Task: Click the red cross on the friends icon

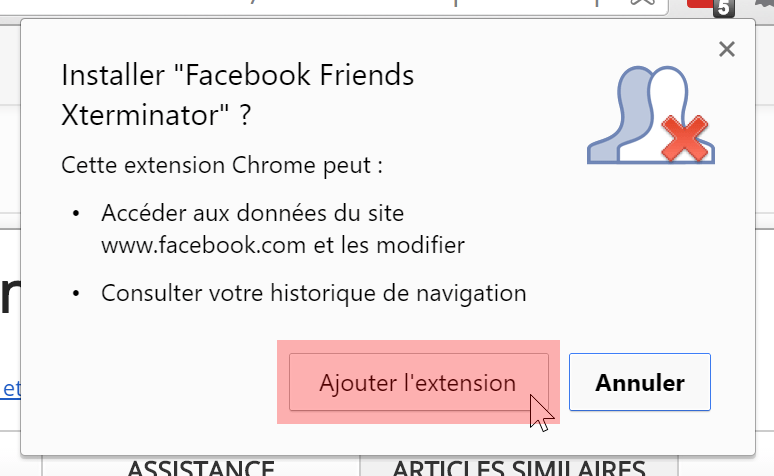Action: click(685, 139)
